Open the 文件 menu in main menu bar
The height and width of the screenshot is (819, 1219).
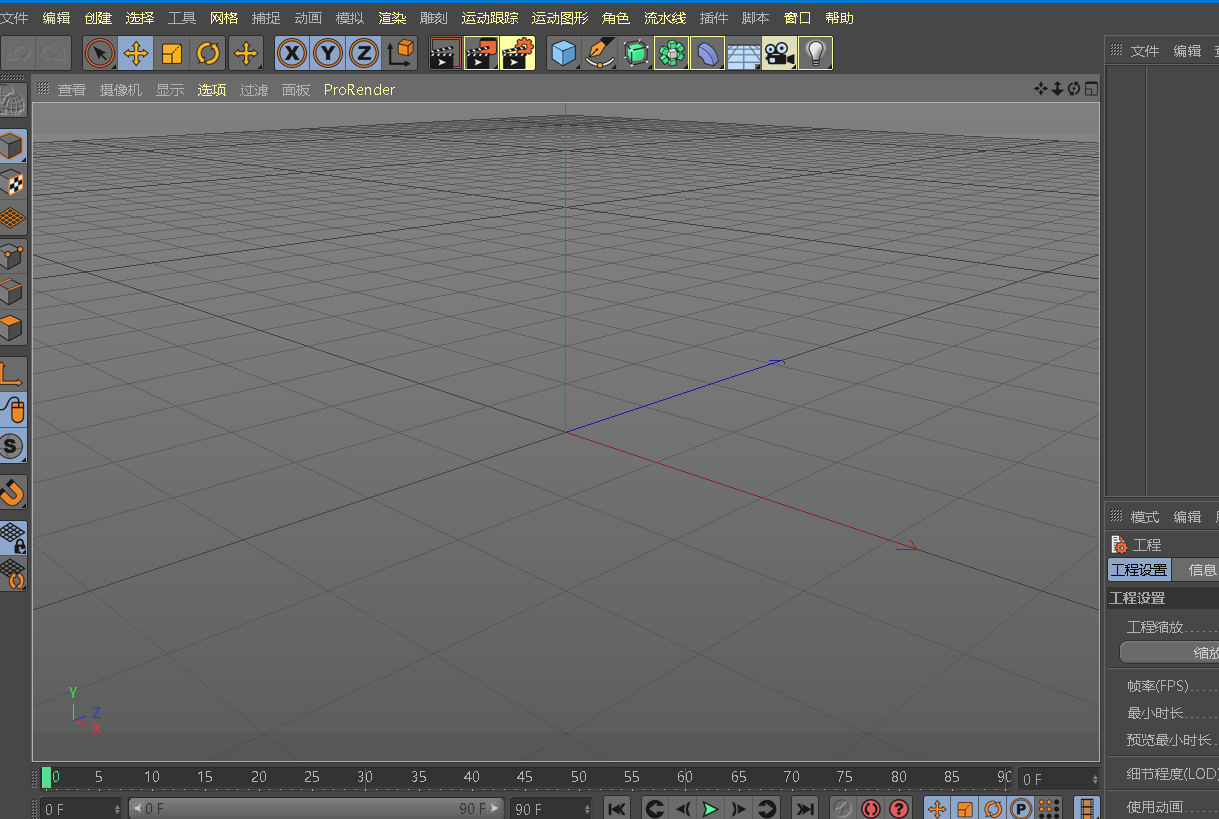pos(14,18)
